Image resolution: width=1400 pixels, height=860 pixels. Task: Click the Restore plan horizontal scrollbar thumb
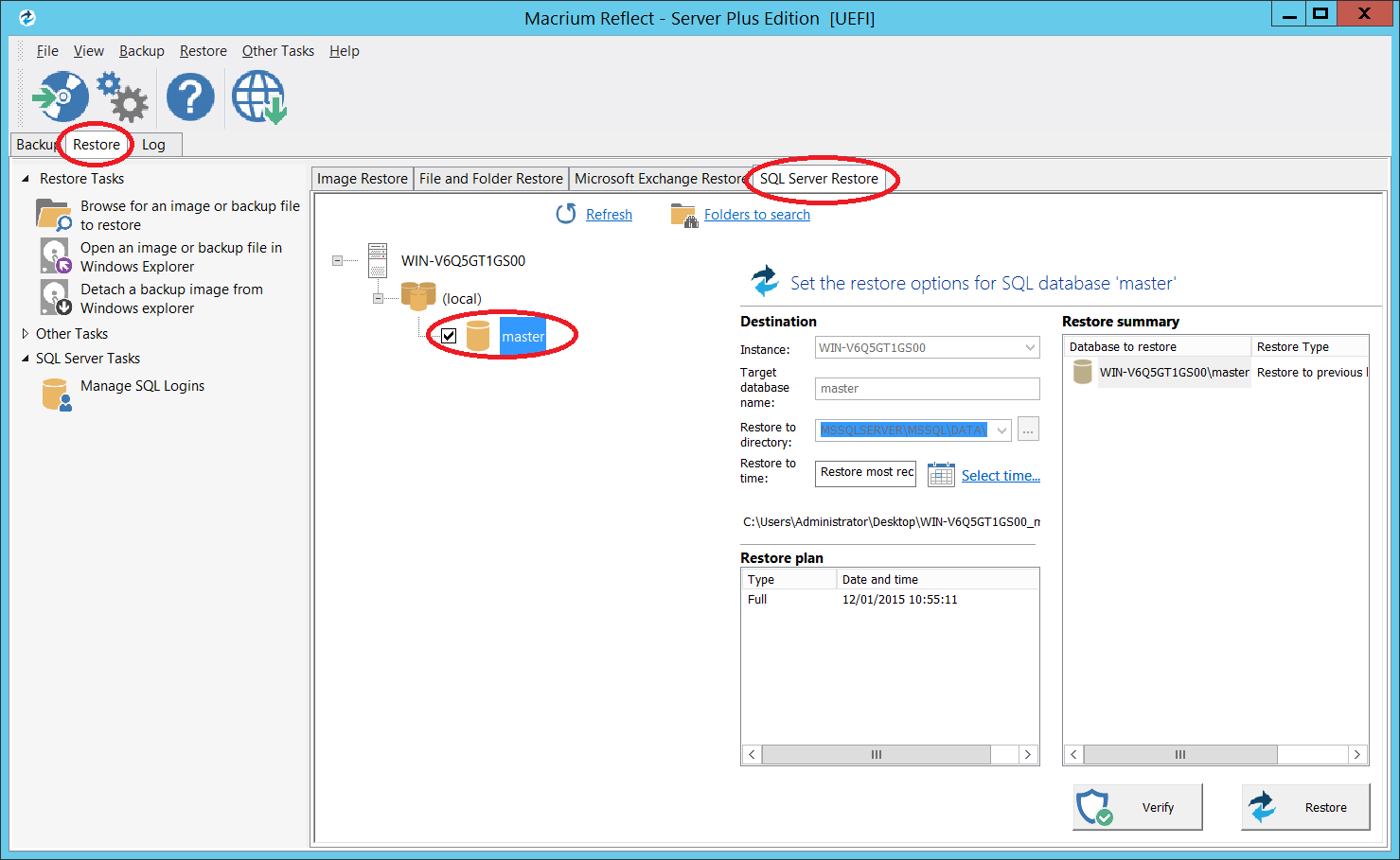click(877, 754)
